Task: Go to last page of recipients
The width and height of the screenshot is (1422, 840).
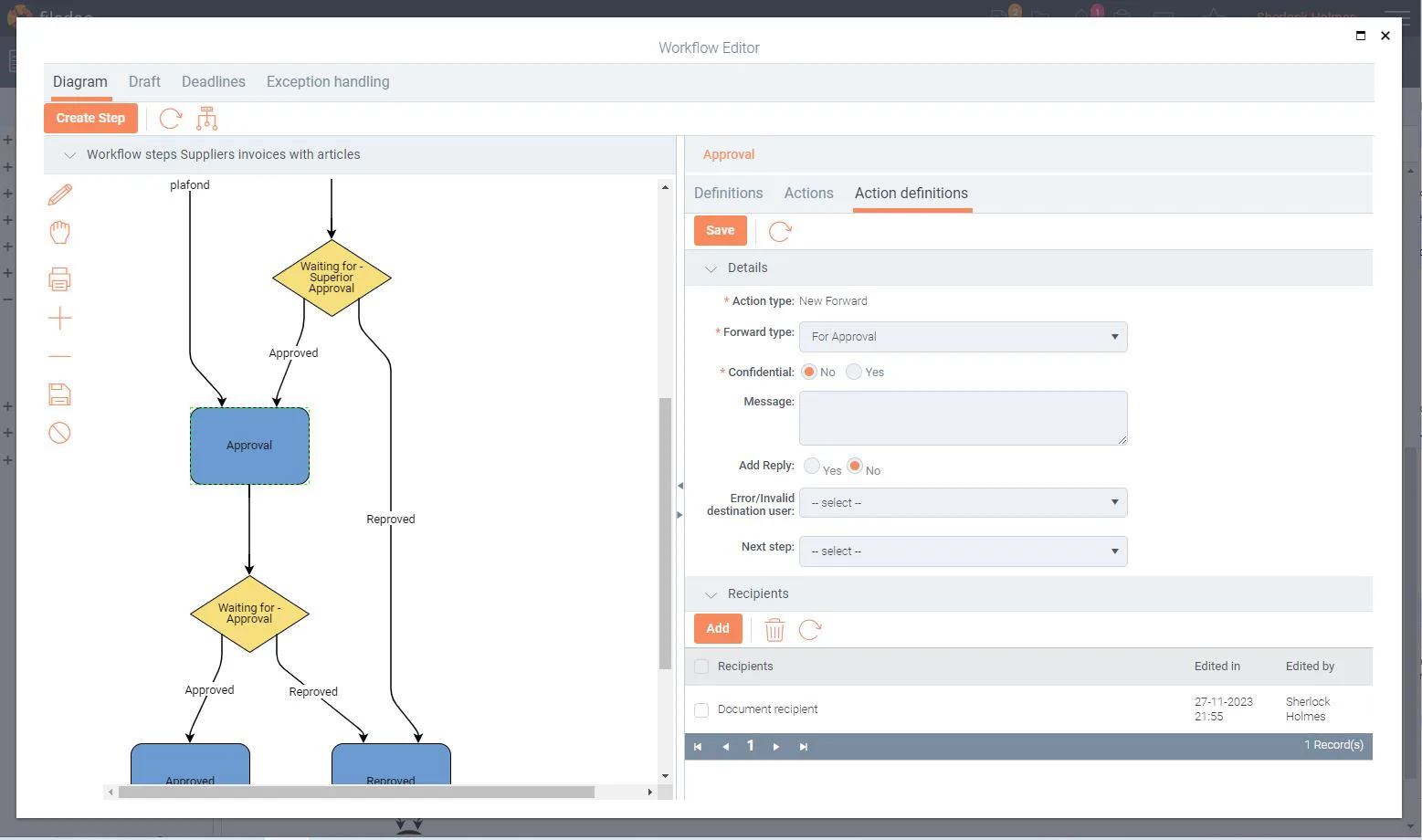Action: click(x=804, y=747)
